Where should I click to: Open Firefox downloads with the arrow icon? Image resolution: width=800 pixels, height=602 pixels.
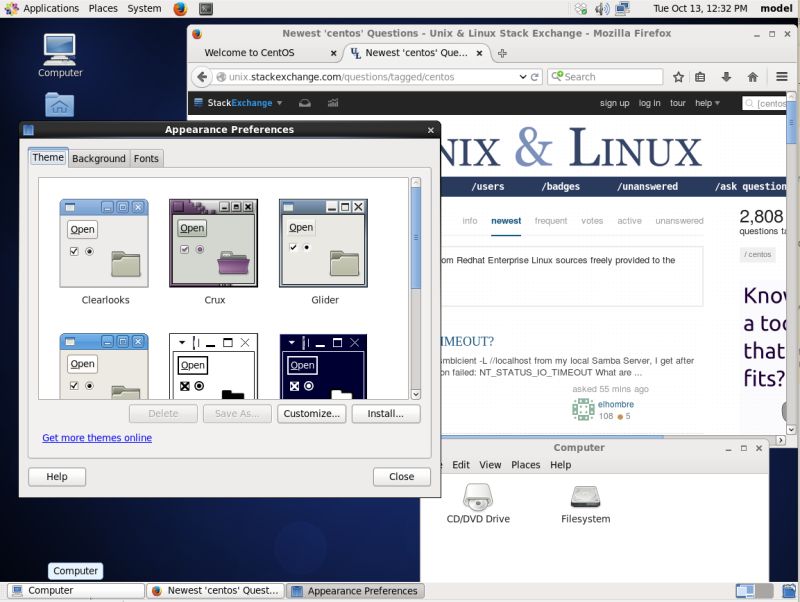click(x=726, y=77)
